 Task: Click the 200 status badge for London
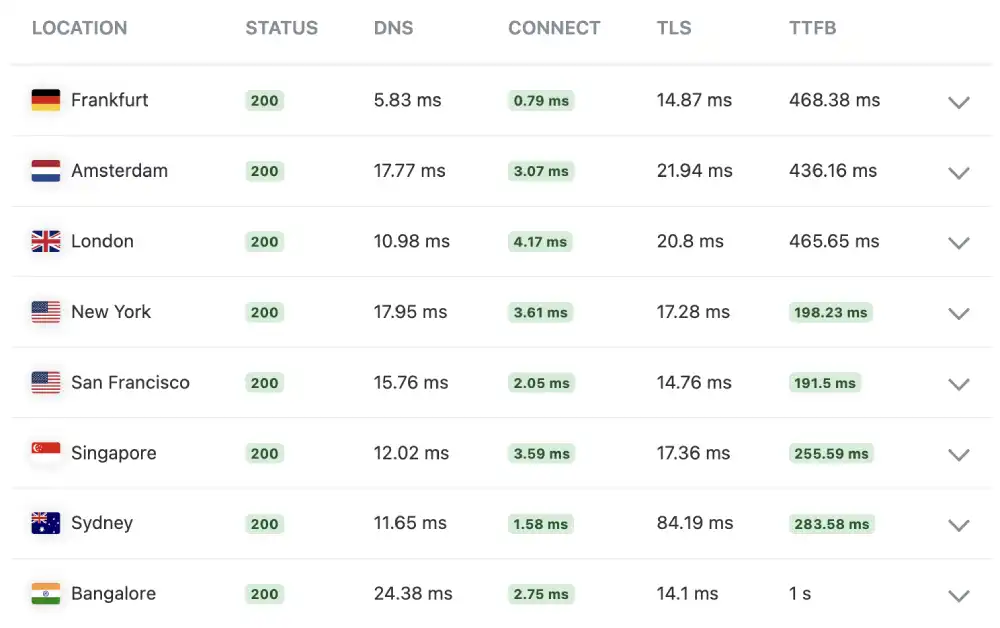264,241
